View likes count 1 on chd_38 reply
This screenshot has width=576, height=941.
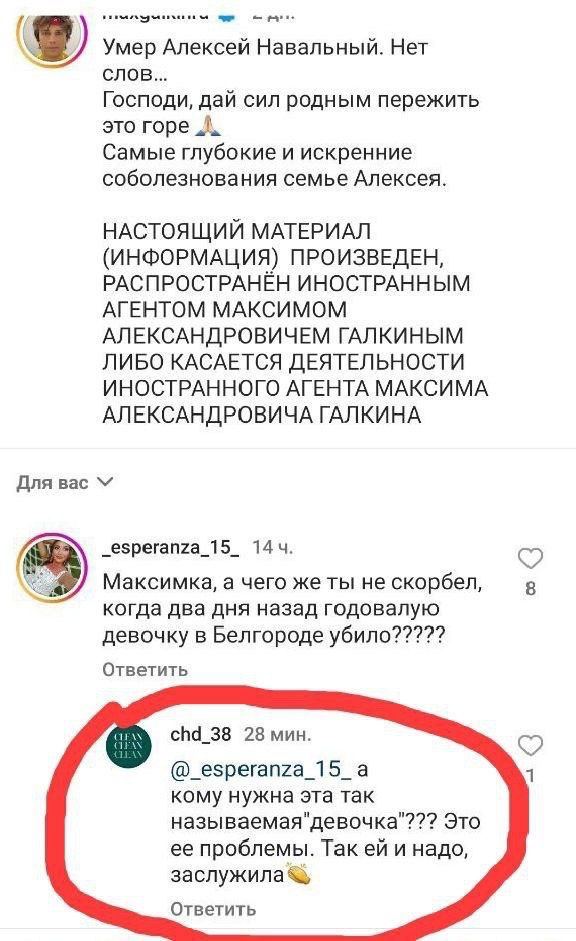click(x=530, y=775)
